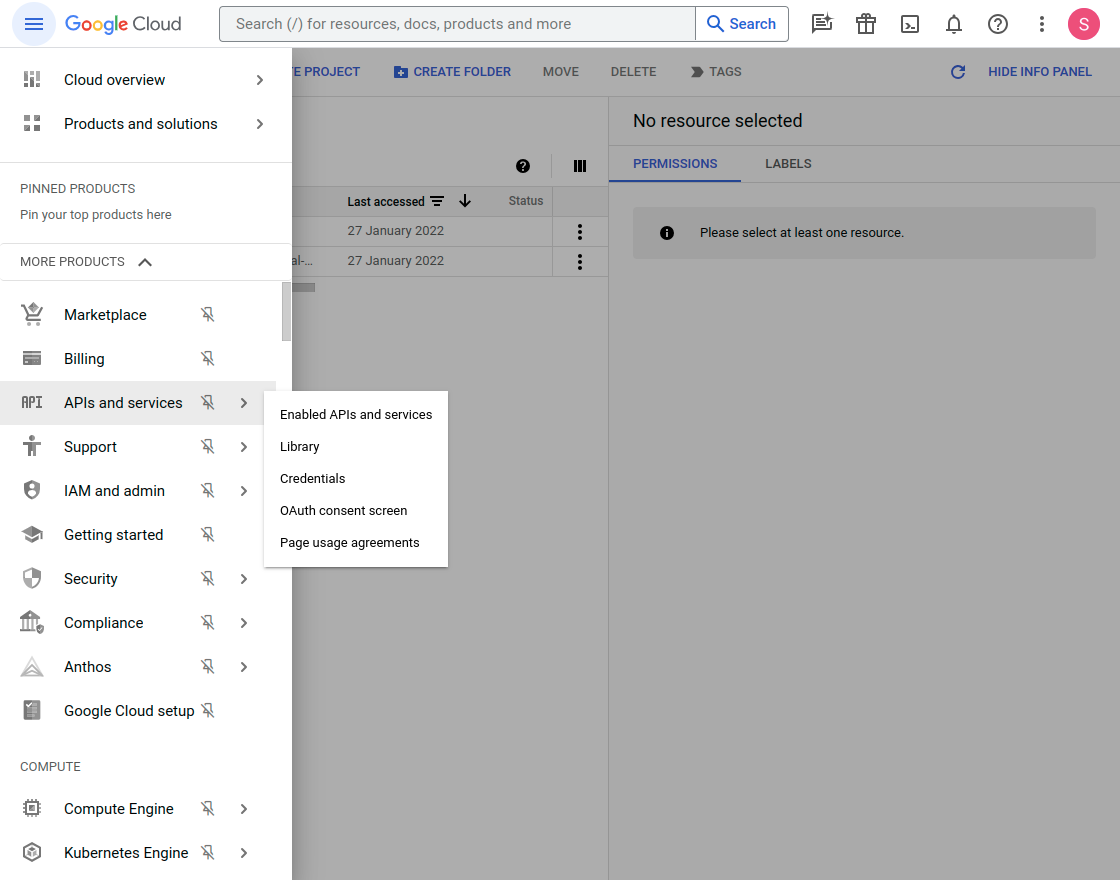The height and width of the screenshot is (880, 1120).
Task: Open the API Library menu entry
Action: (356, 446)
